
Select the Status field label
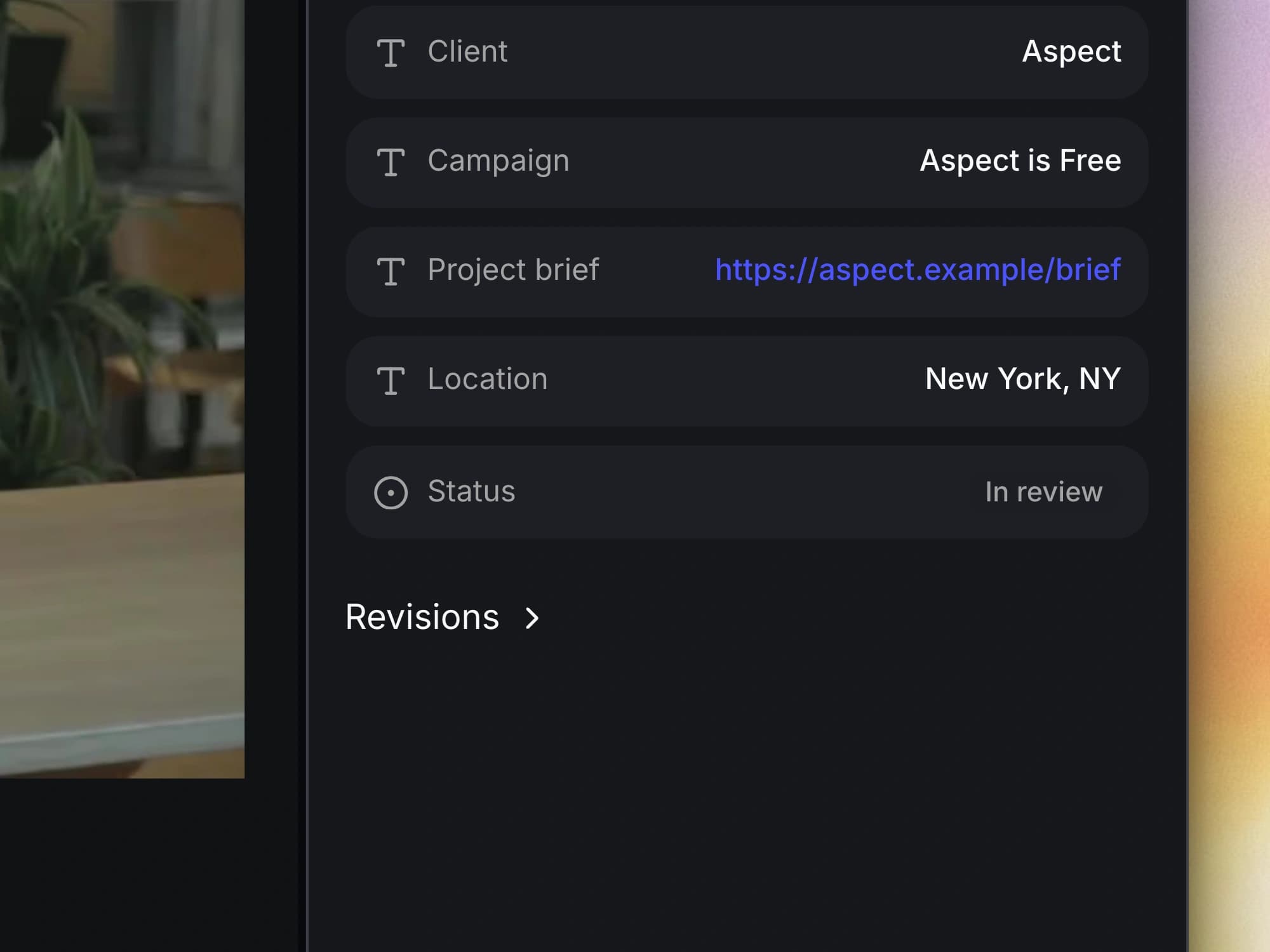click(471, 491)
